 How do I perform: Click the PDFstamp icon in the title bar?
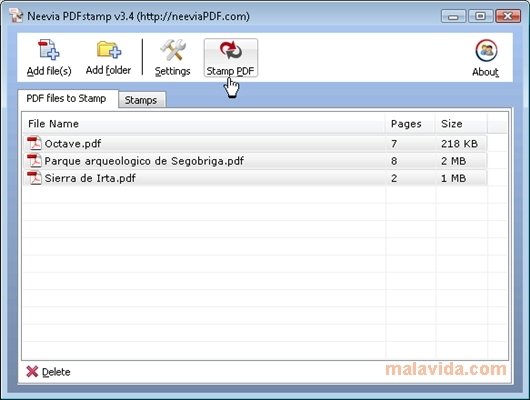tap(16, 16)
